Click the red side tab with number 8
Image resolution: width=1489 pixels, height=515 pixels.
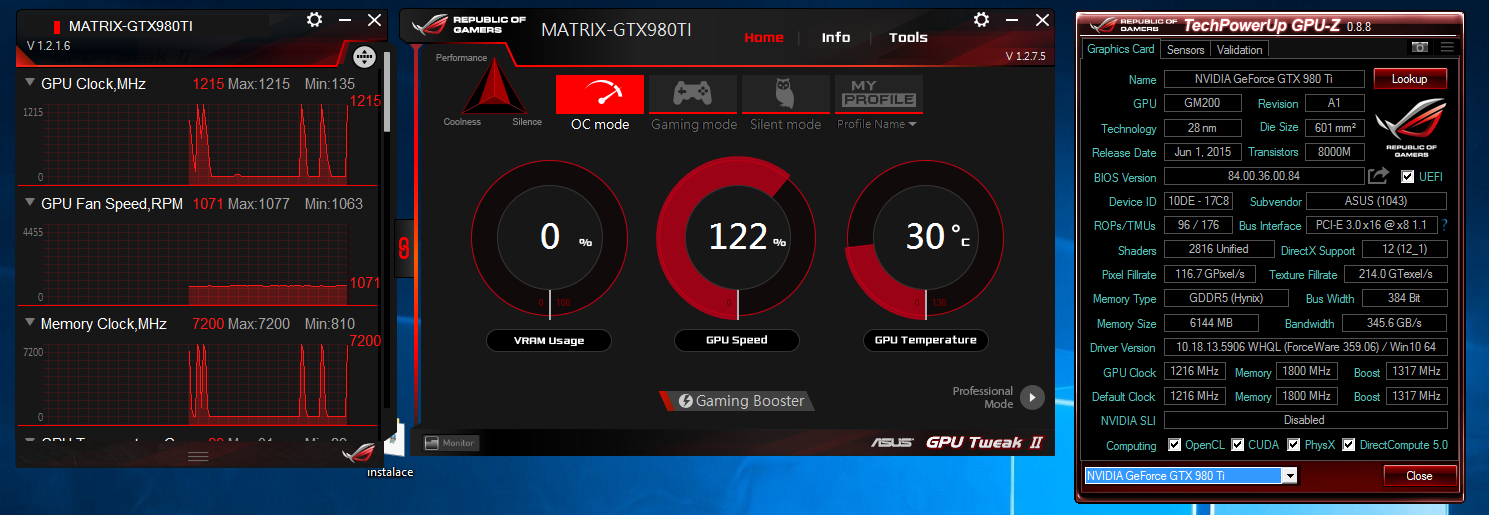click(x=404, y=248)
